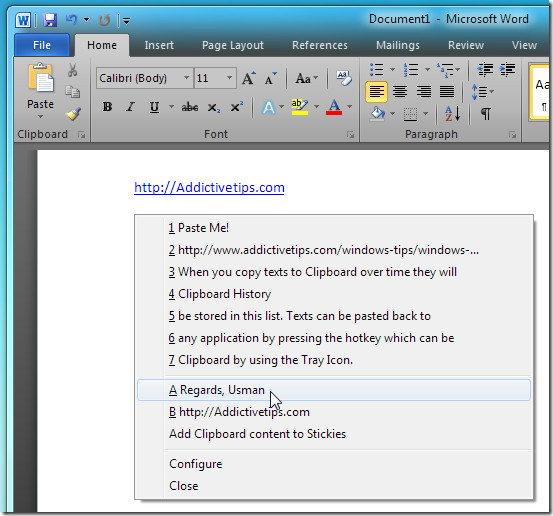Redo using the repeat arrow icon
The width and height of the screenshot is (553, 516).
[104, 20]
